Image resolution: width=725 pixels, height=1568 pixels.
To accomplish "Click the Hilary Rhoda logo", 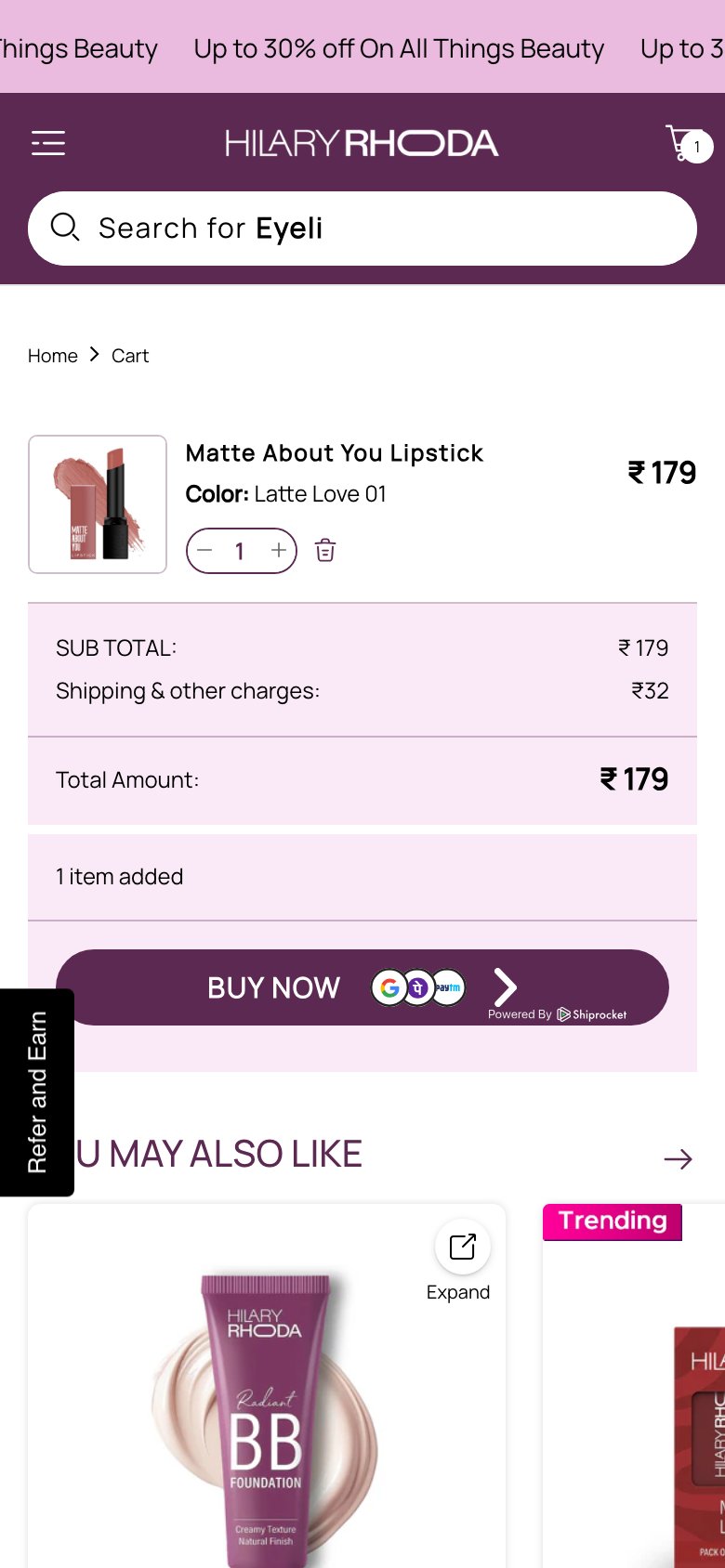I will coord(362,143).
